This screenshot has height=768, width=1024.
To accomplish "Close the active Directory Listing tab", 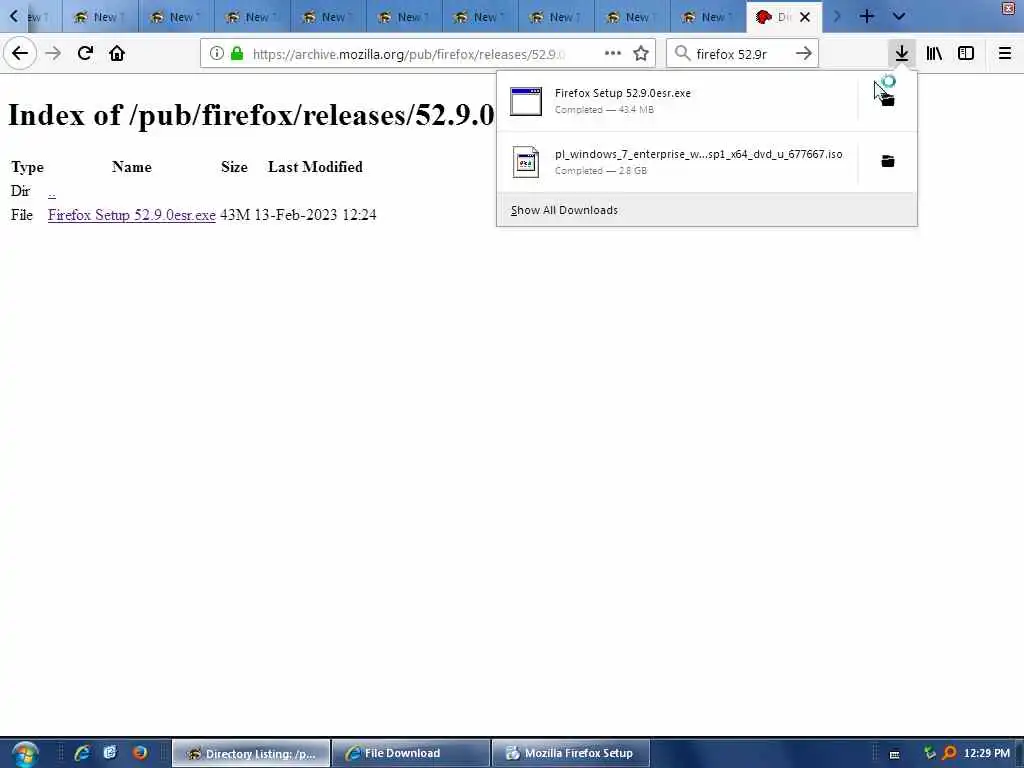I will click(805, 17).
